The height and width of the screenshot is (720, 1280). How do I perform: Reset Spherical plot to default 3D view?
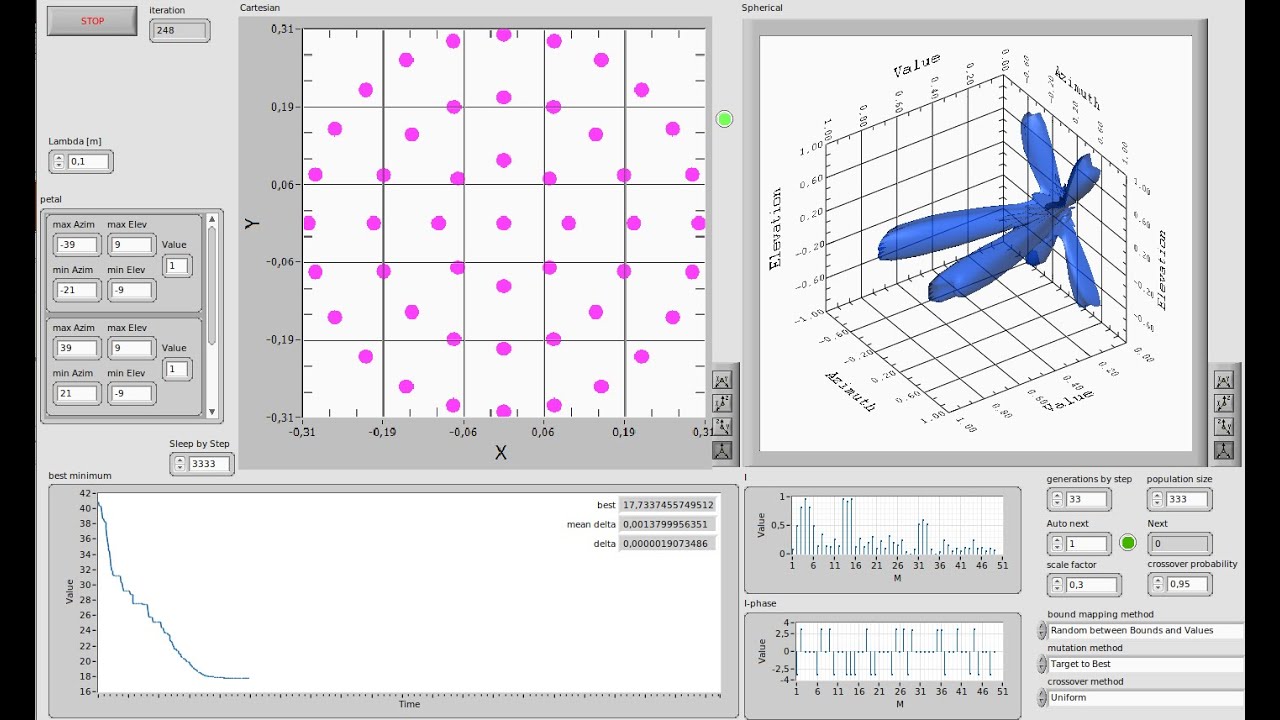tap(1224, 451)
